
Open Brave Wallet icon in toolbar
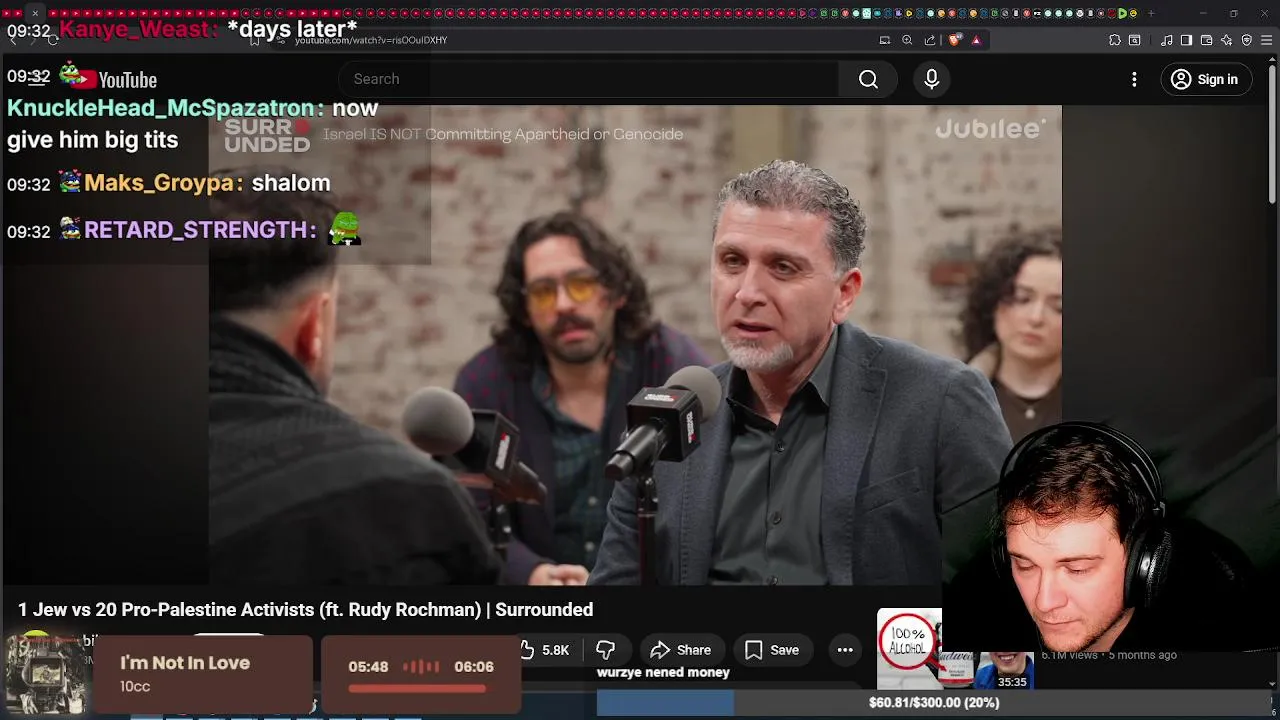(1207, 40)
